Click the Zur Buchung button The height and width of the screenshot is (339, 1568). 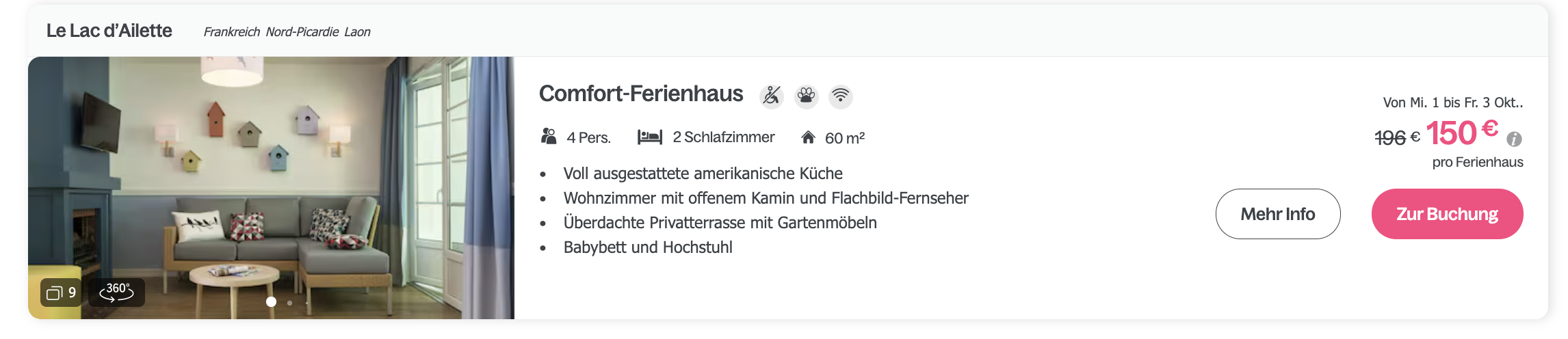[1448, 214]
